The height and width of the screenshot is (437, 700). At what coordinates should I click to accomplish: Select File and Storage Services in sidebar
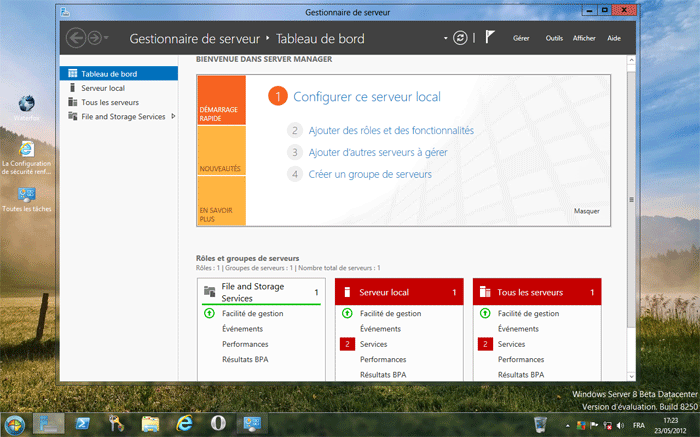[x=119, y=117]
